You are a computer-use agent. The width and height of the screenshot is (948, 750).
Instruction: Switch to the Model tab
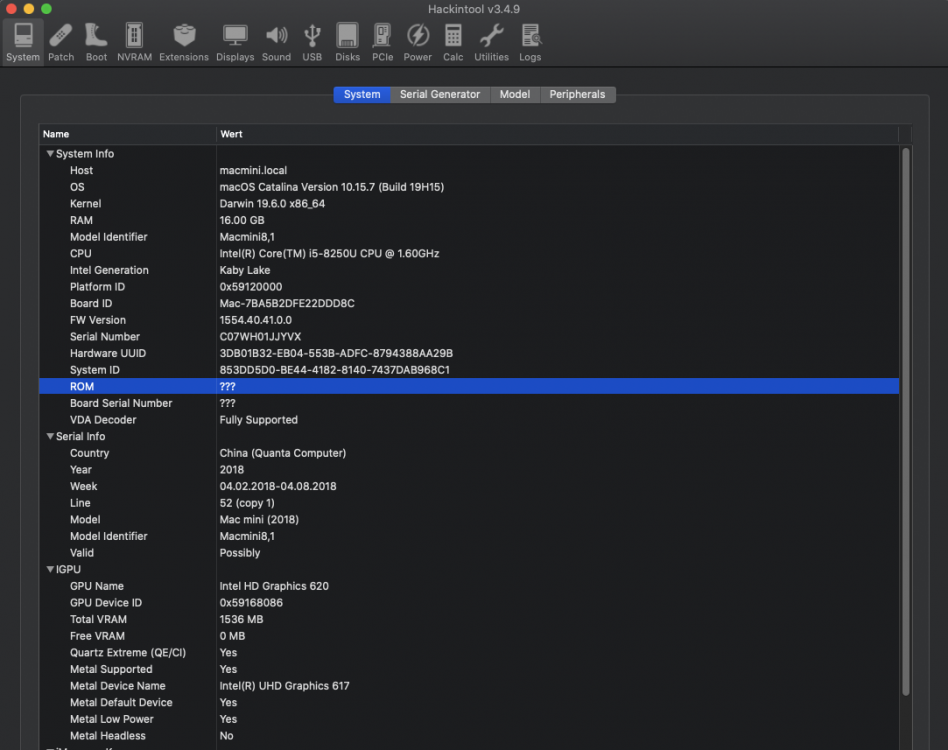coord(515,94)
